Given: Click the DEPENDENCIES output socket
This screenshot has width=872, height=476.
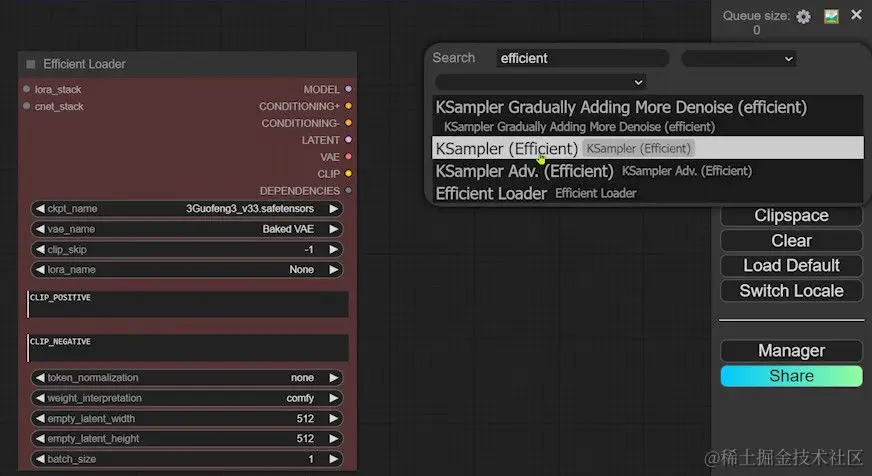Looking at the screenshot, I should [x=348, y=190].
